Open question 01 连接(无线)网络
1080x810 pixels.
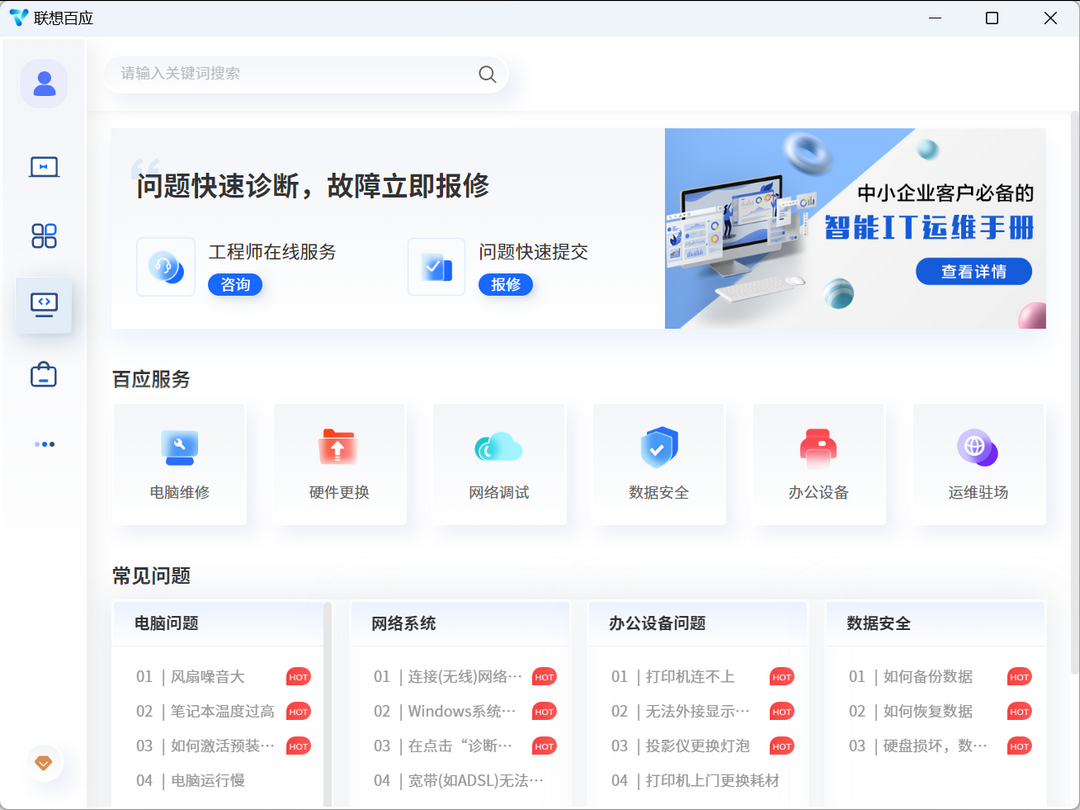point(465,677)
